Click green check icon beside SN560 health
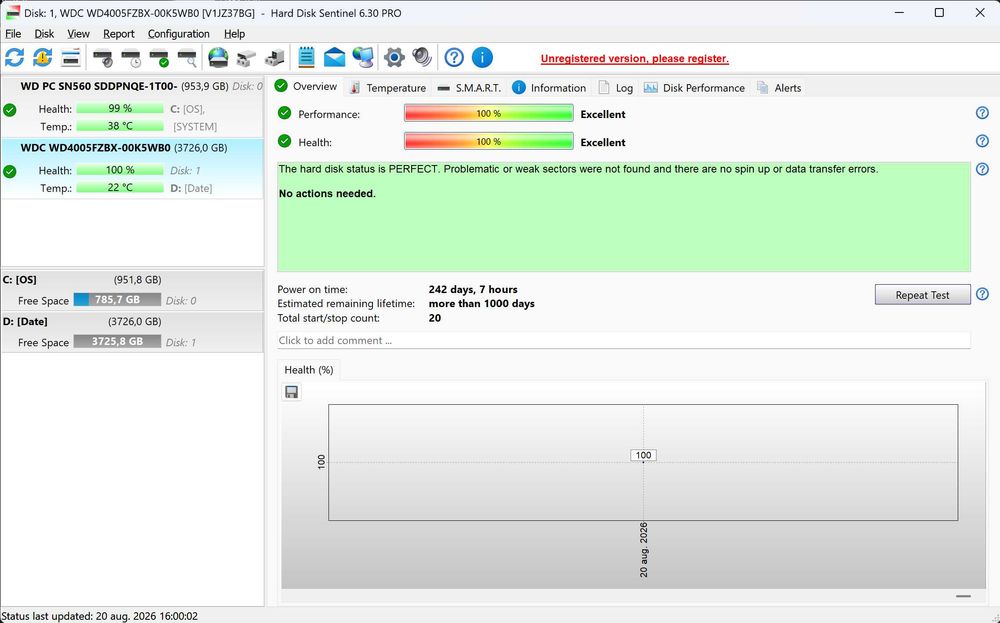1000x623 pixels. coord(10,110)
